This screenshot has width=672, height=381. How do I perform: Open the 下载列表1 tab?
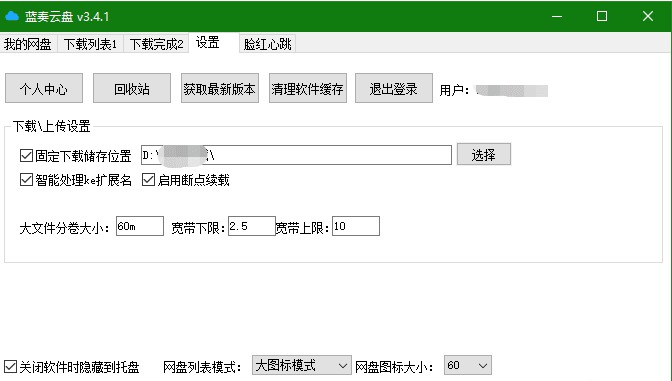point(90,44)
